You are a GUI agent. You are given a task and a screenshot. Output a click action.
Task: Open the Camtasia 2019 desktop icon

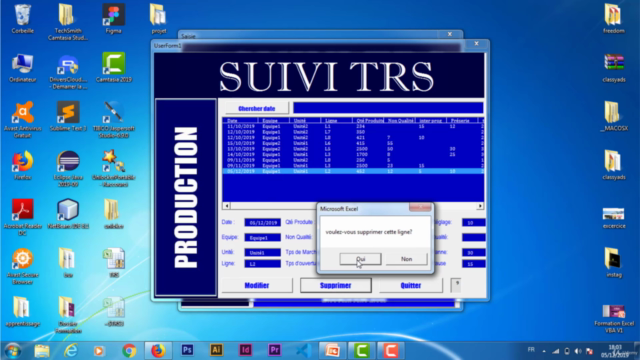coord(113,68)
